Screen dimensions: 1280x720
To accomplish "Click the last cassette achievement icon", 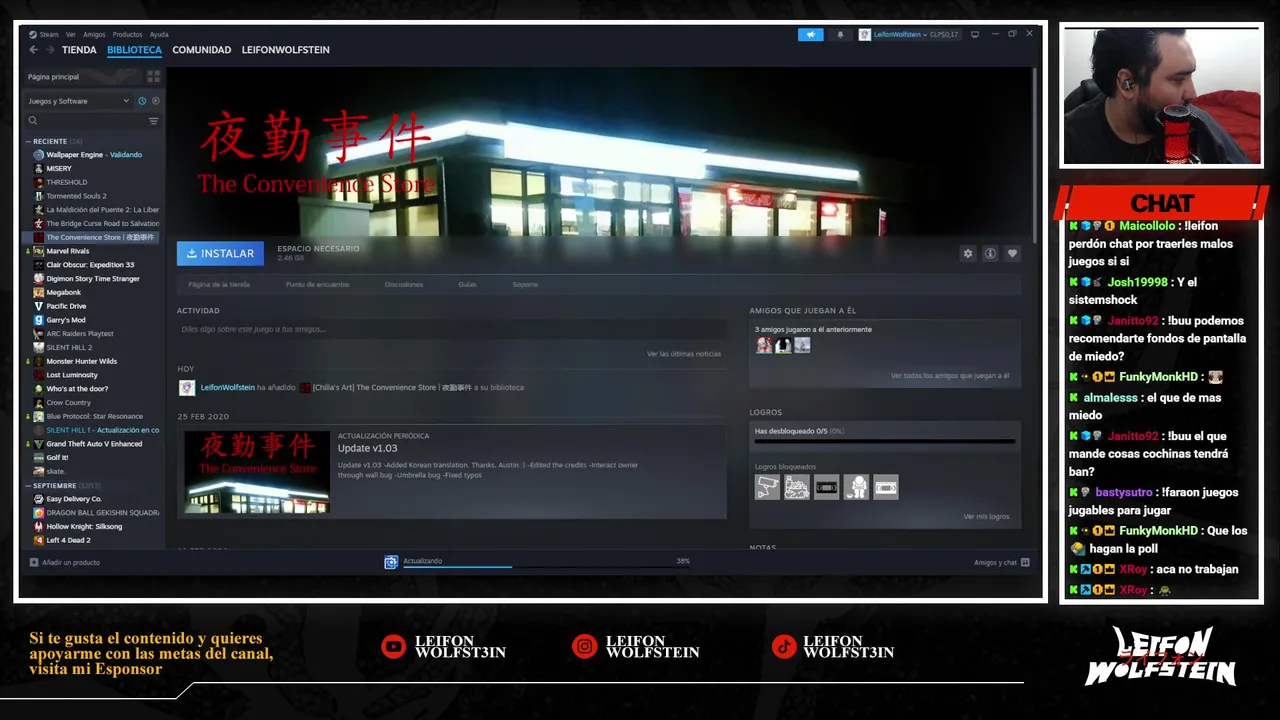I will tap(886, 487).
